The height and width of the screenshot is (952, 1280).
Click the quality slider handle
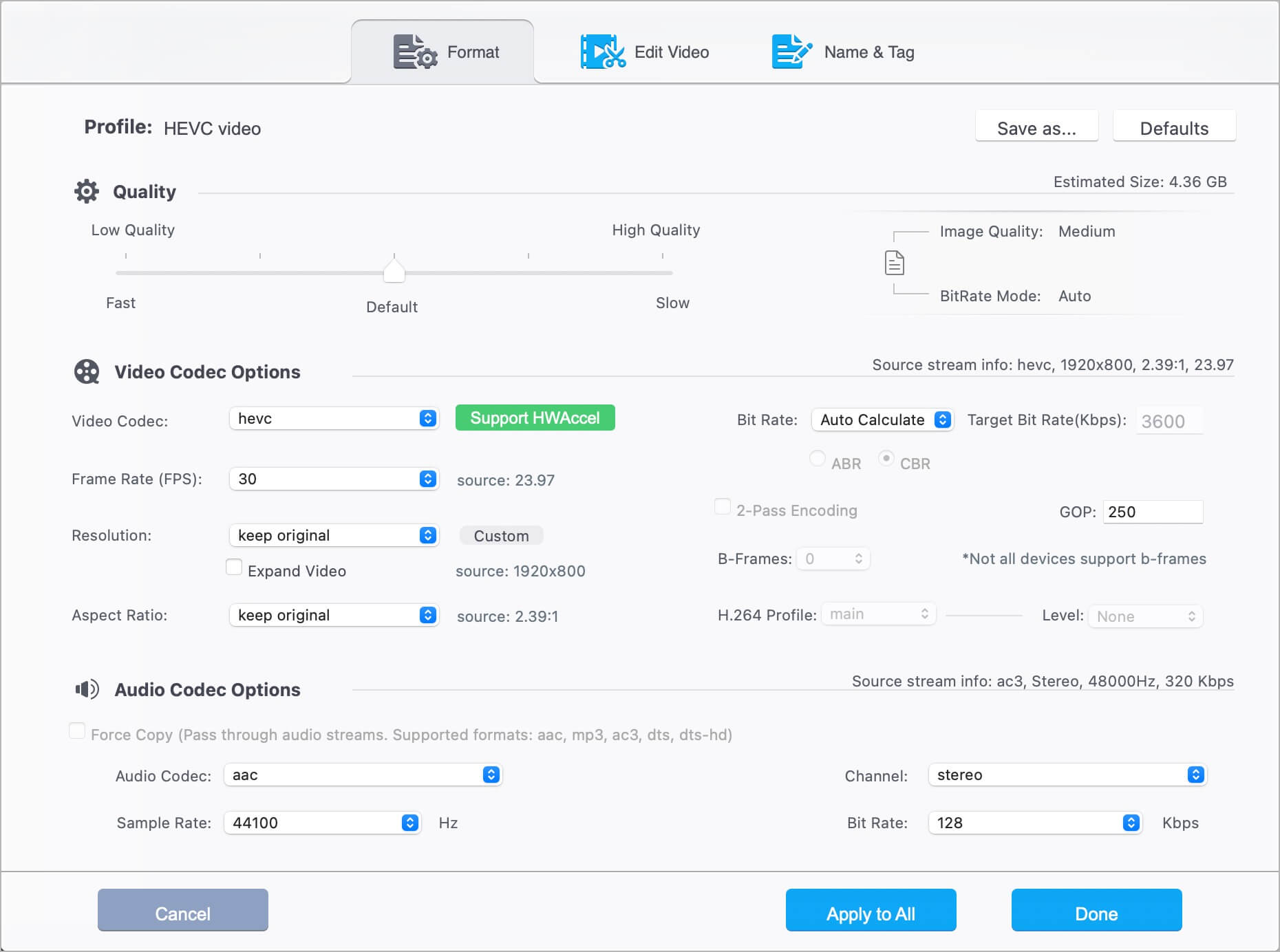click(394, 271)
